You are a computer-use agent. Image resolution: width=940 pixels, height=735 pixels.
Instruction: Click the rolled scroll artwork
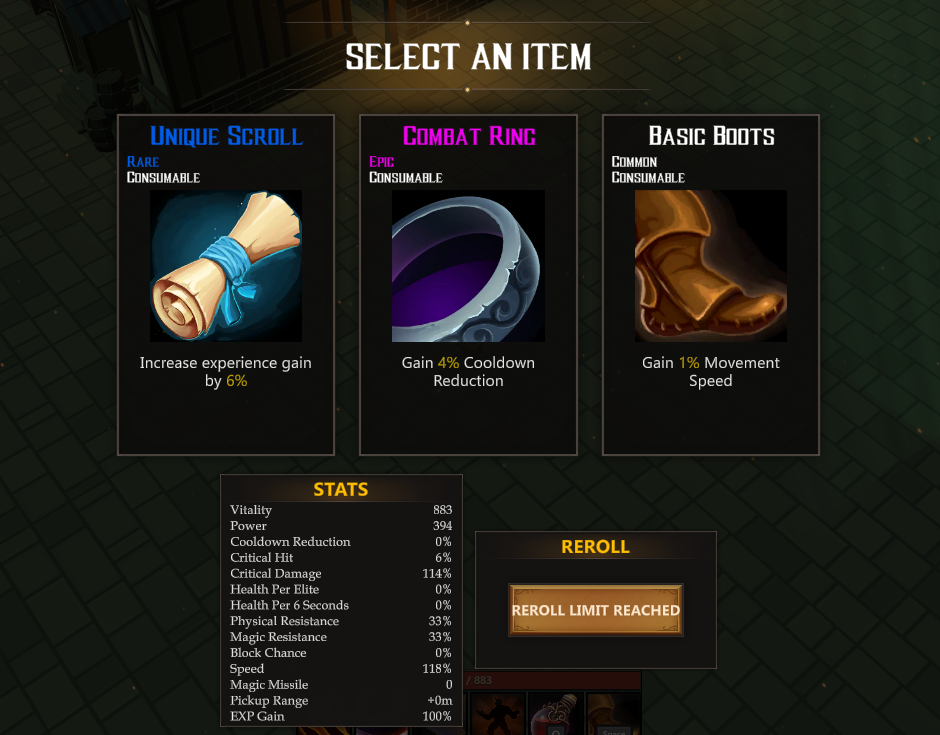coord(226,266)
